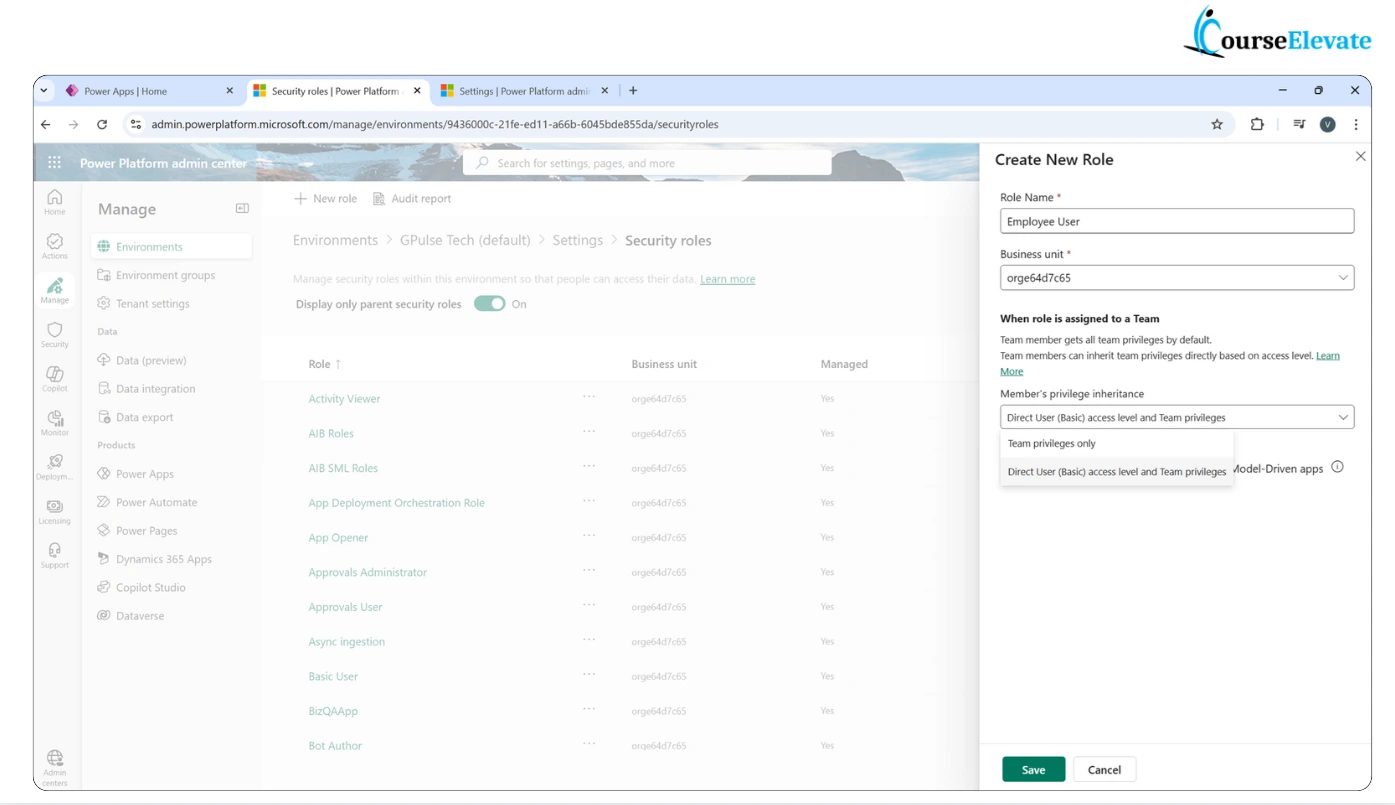This screenshot has width=1395, height=805.
Task: Open Tenant settings in Manage menu
Action: 152,304
